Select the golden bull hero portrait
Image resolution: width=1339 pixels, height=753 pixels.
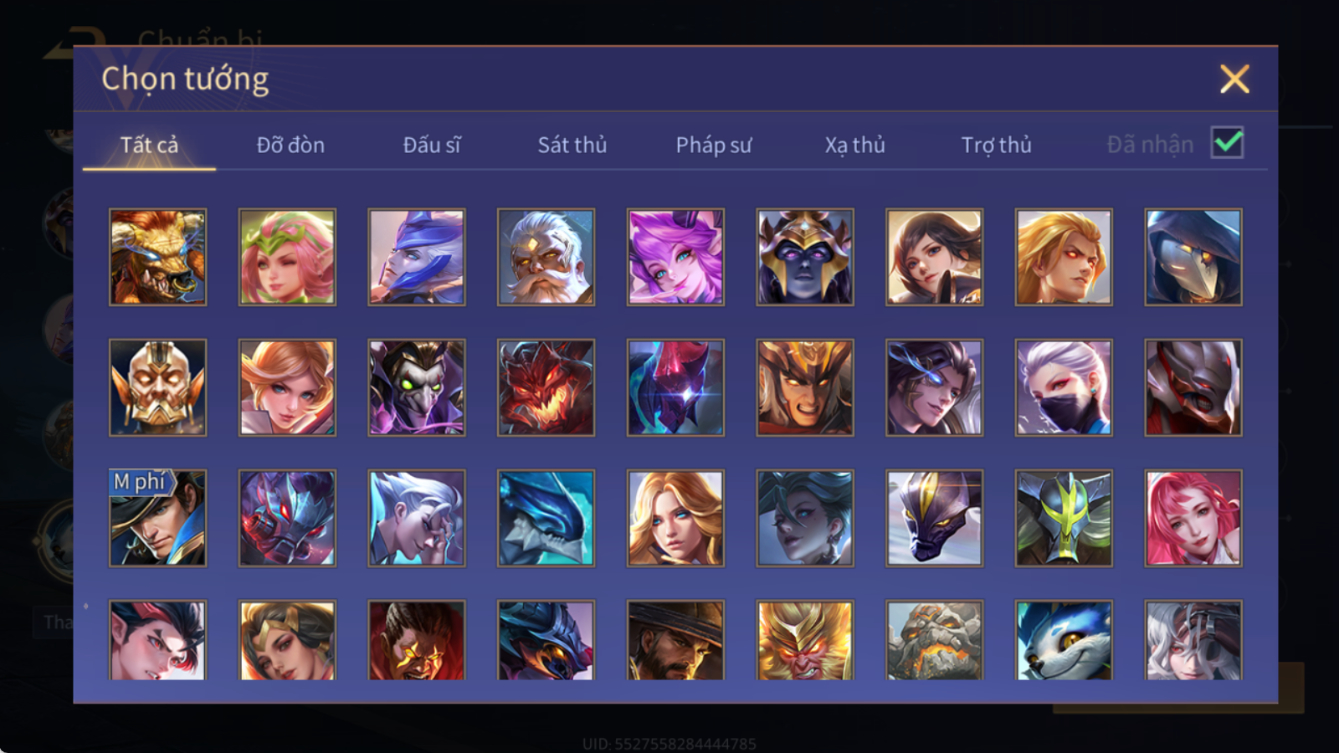(x=158, y=257)
